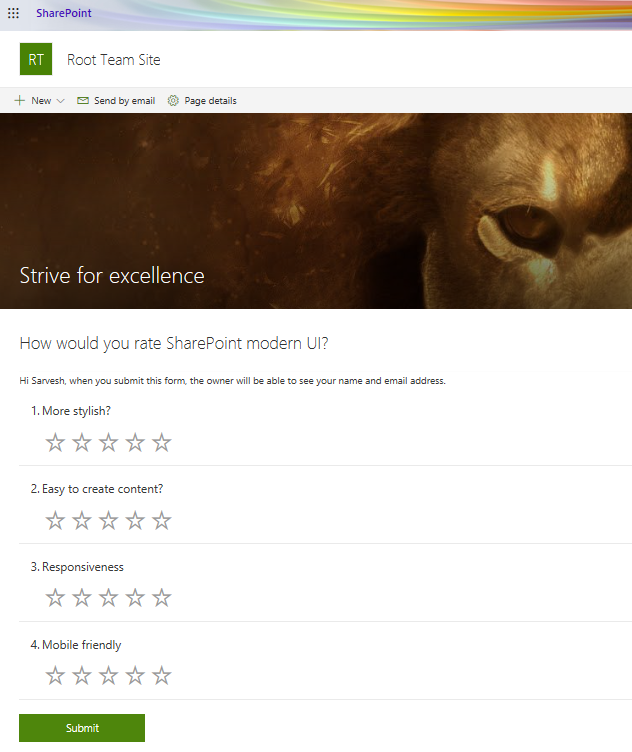Rate More stylish with four stars
The height and width of the screenshot is (752, 632).
coord(135,443)
